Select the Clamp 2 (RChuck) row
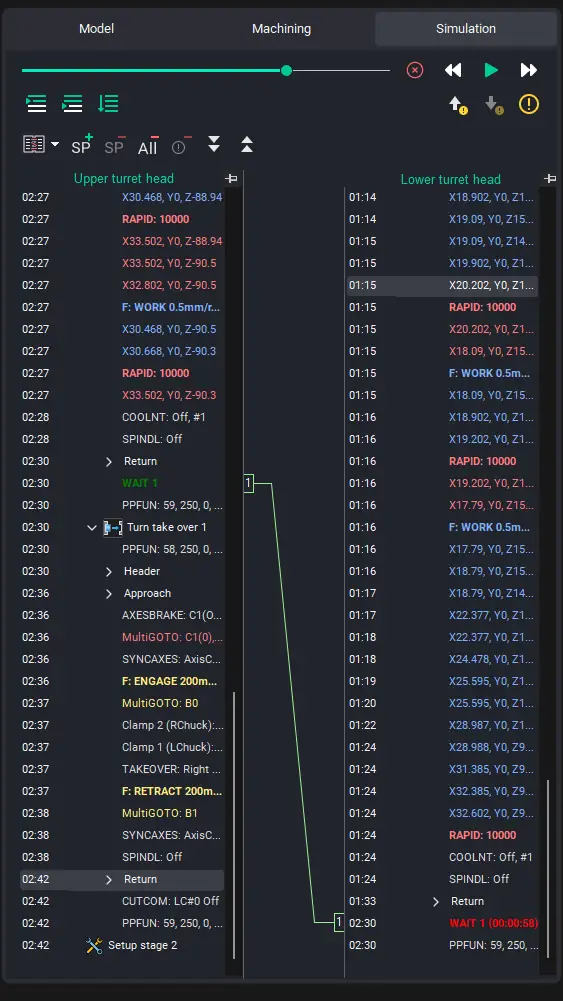The image size is (563, 1001). click(x=122, y=725)
